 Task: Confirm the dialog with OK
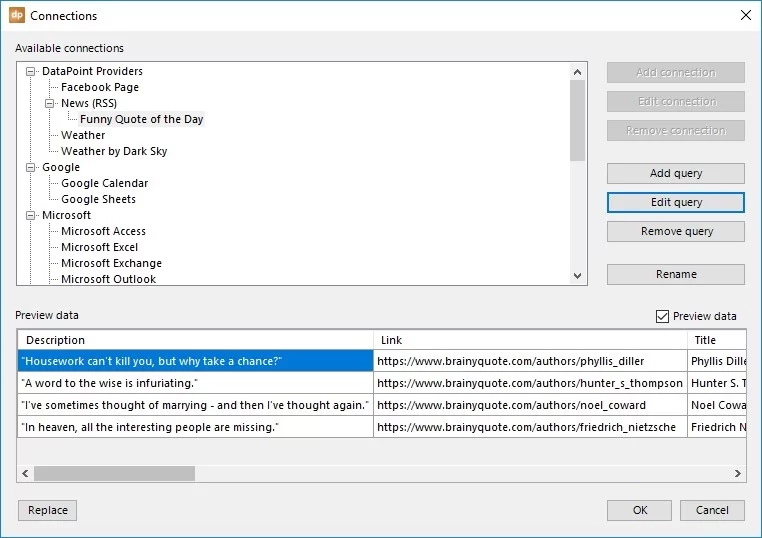tap(639, 510)
